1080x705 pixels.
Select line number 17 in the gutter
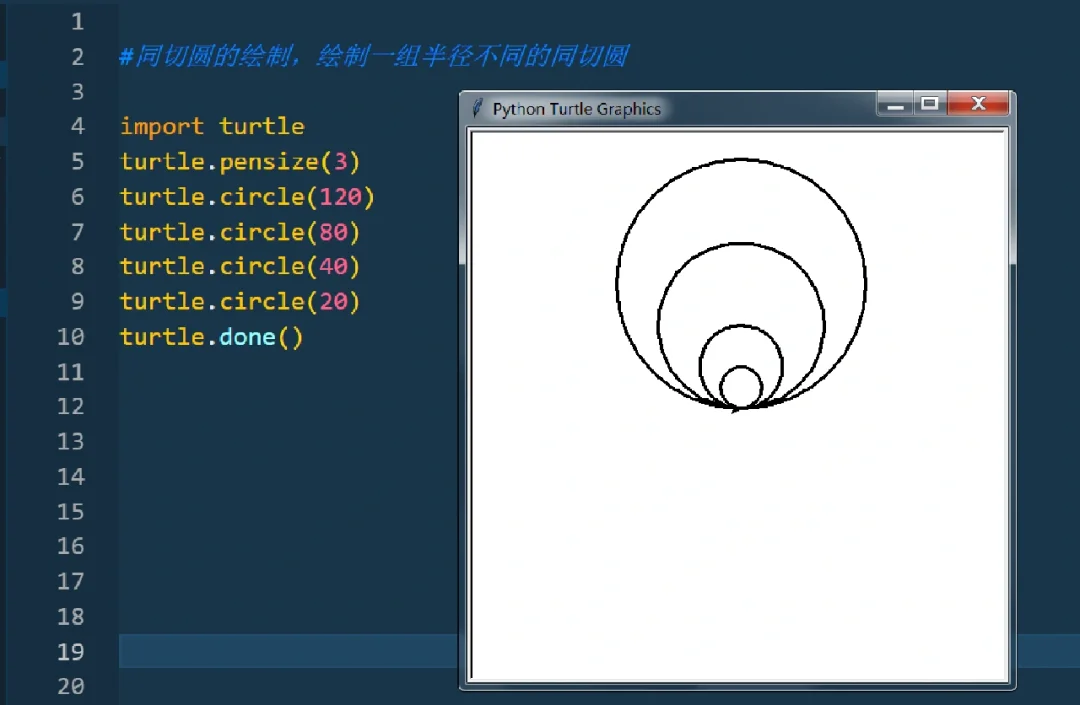click(x=70, y=581)
